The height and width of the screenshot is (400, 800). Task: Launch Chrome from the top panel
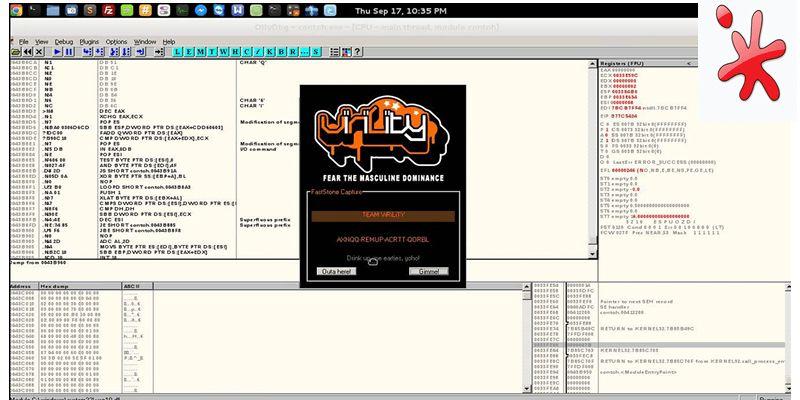(16, 10)
